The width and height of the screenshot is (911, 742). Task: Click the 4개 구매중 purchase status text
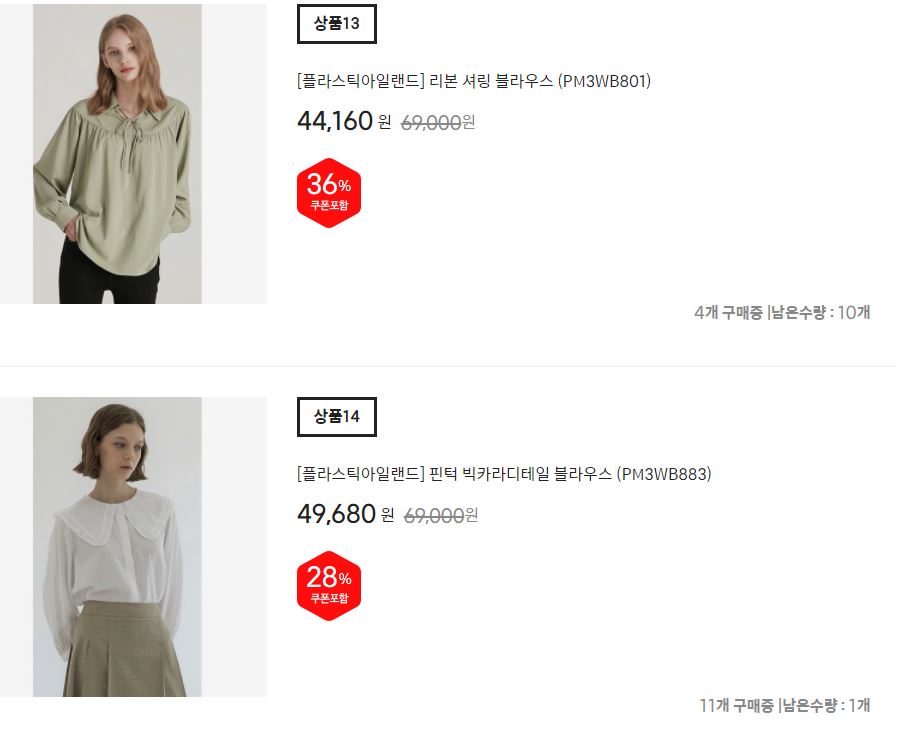coord(728,313)
